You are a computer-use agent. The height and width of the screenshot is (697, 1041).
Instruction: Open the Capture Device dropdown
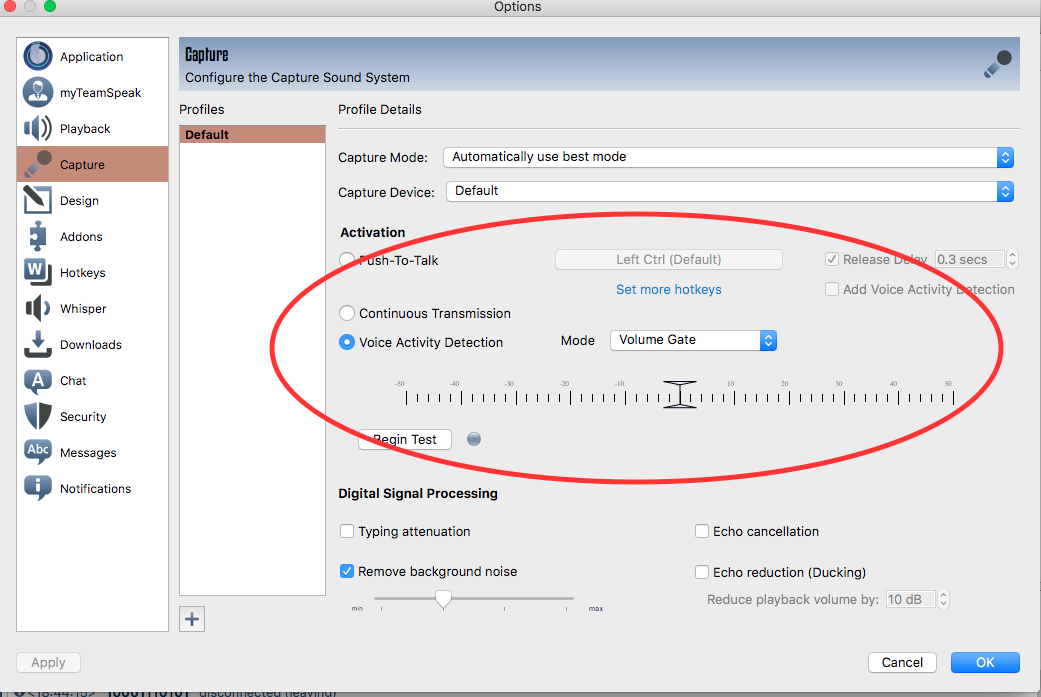729,191
